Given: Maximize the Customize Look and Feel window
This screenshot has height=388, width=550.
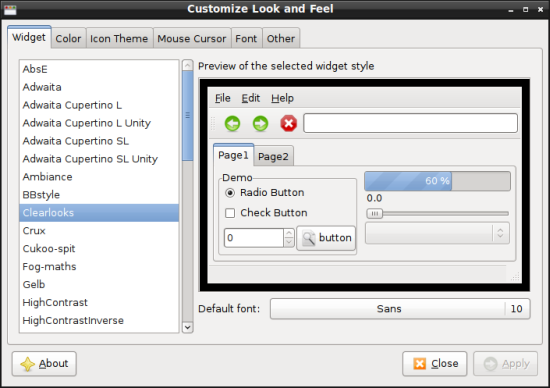Looking at the screenshot, I should click(525, 9).
